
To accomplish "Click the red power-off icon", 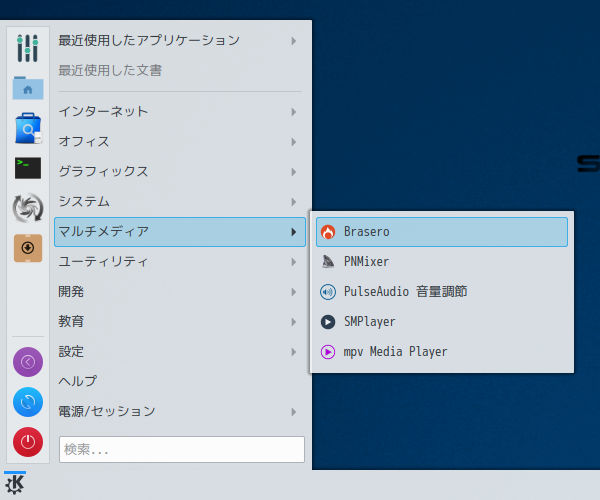I will [x=28, y=442].
